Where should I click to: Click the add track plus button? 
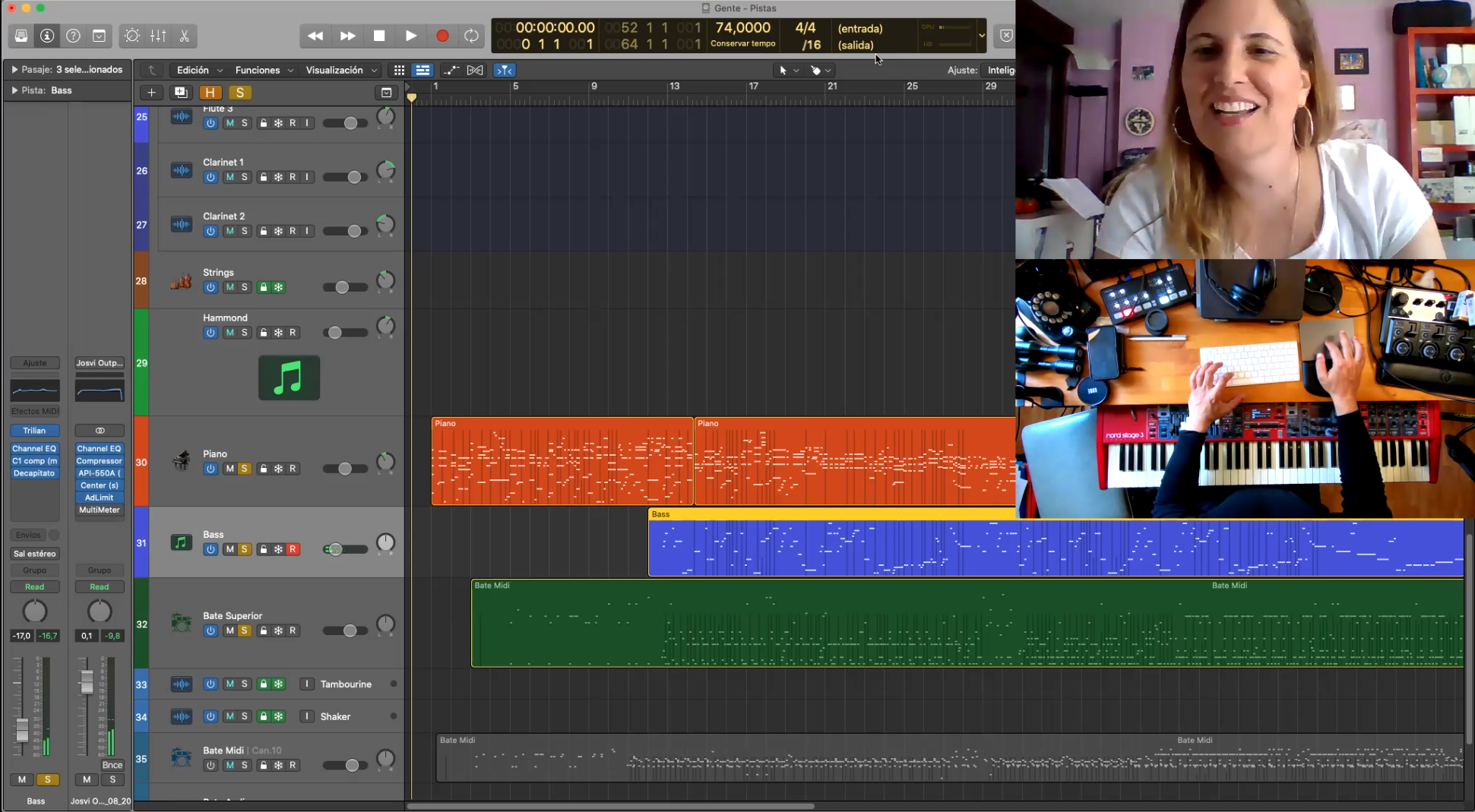tap(151, 93)
